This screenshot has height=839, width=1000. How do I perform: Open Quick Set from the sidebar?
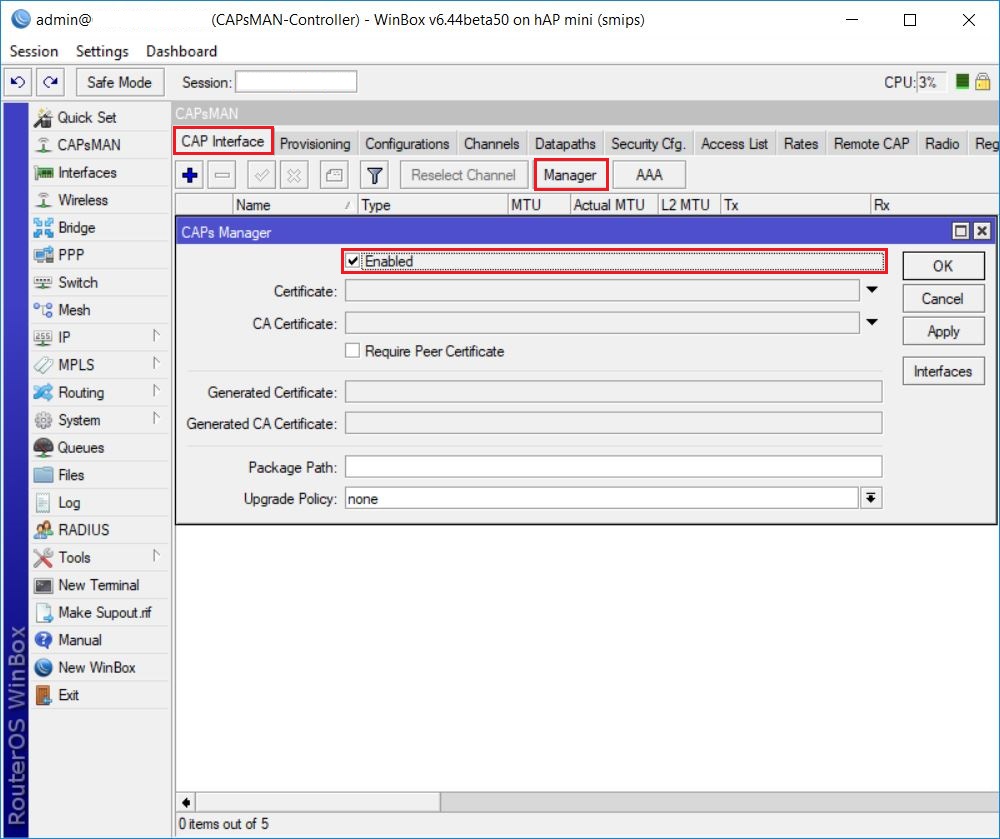87,117
